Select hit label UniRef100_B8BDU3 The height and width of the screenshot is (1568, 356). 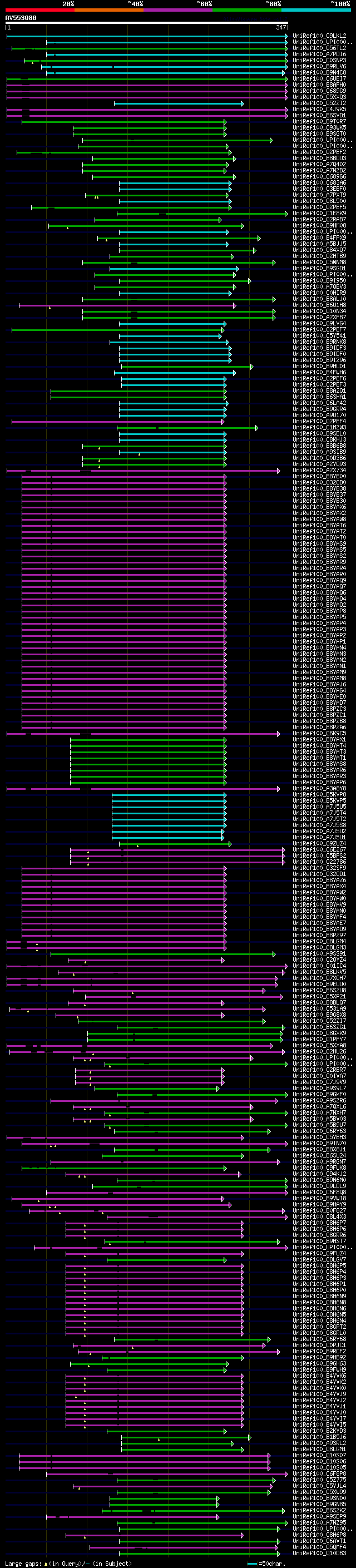(319, 159)
